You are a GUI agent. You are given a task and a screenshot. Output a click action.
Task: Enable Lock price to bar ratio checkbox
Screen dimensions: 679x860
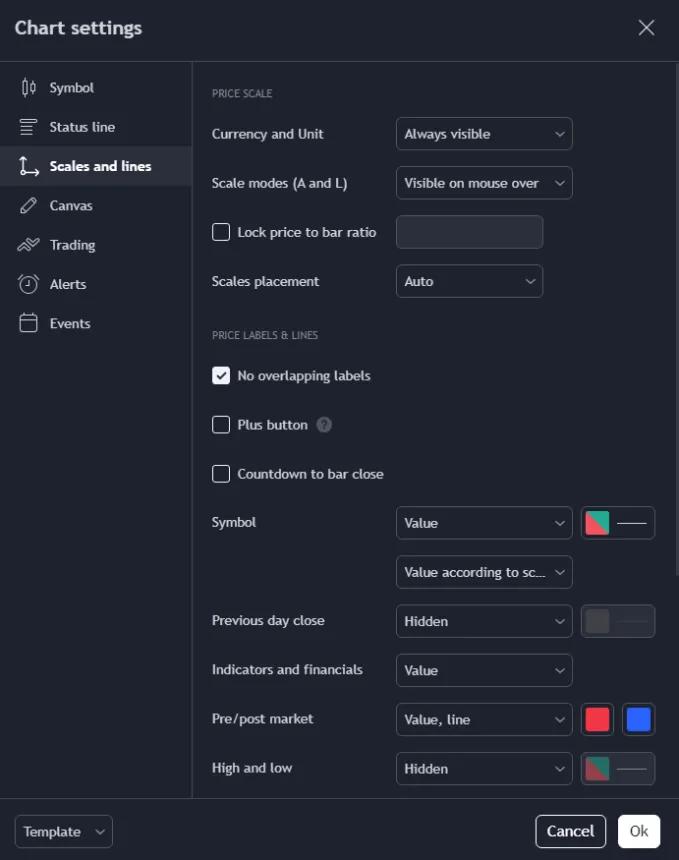coord(221,232)
